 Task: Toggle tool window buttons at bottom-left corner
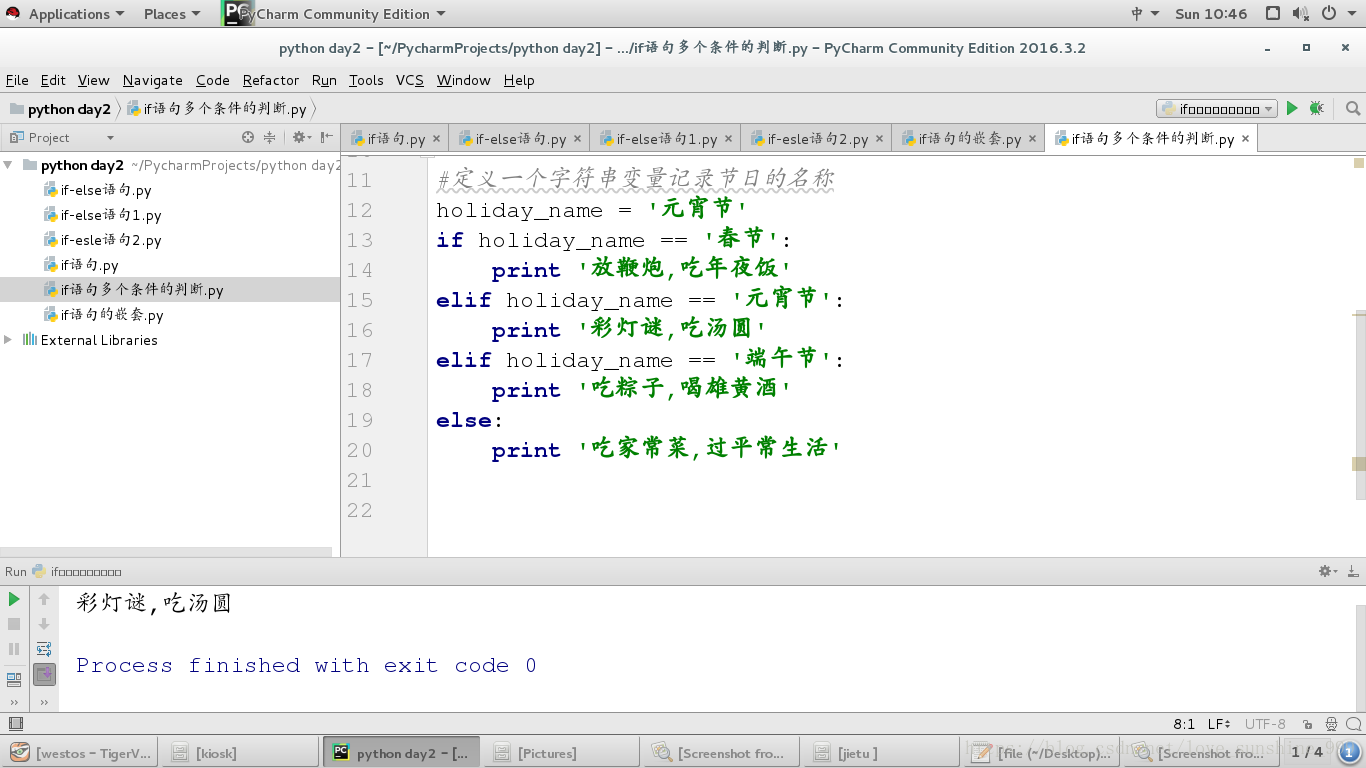[15, 724]
